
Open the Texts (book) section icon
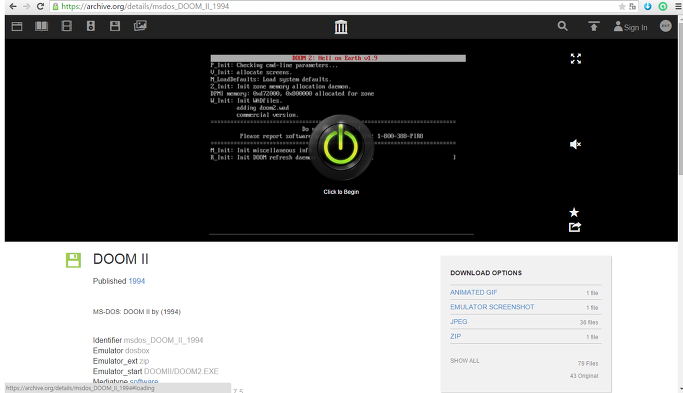pyautogui.click(x=41, y=26)
